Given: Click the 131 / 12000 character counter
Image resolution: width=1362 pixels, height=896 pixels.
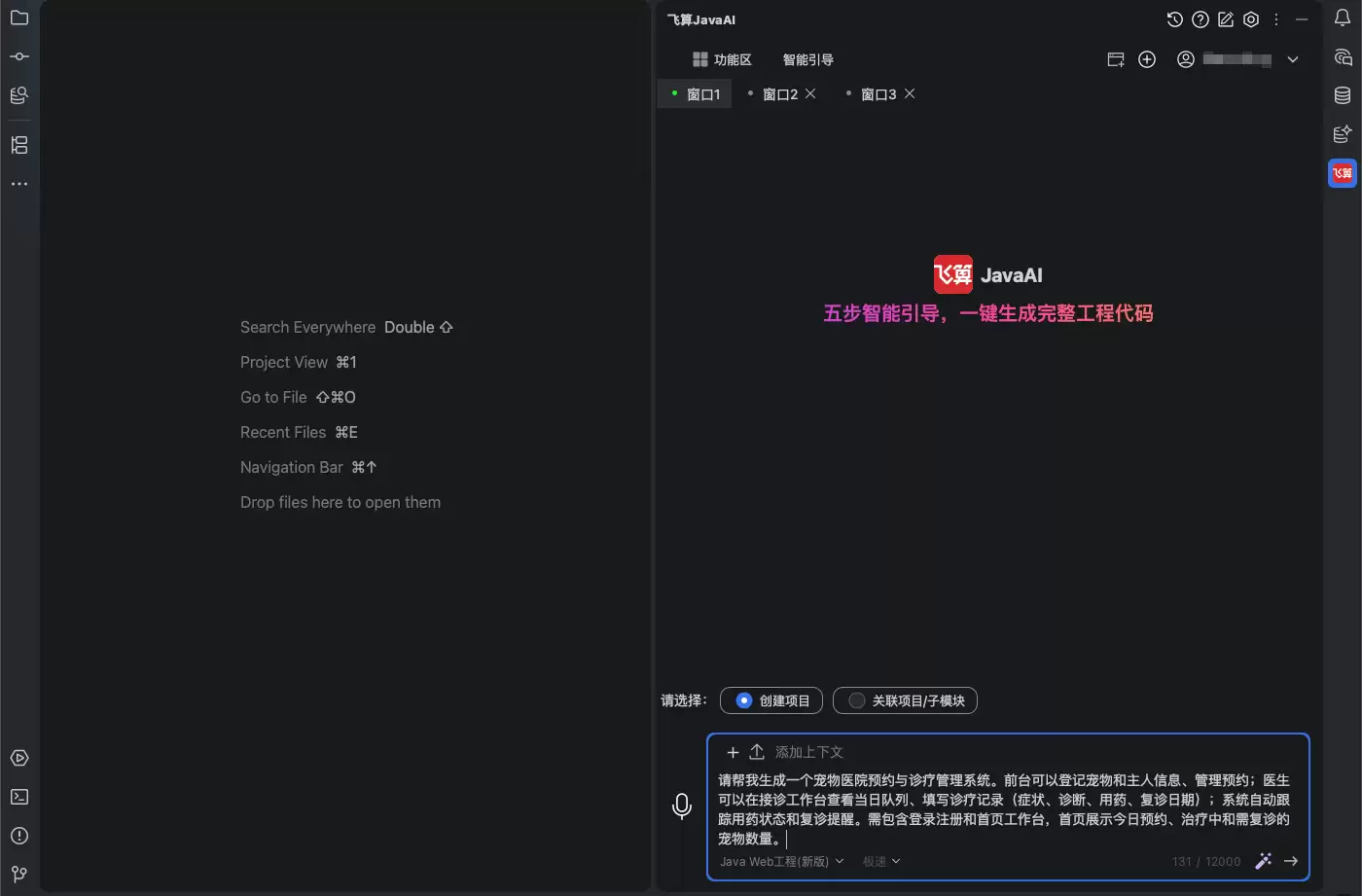Looking at the screenshot, I should 1206,861.
